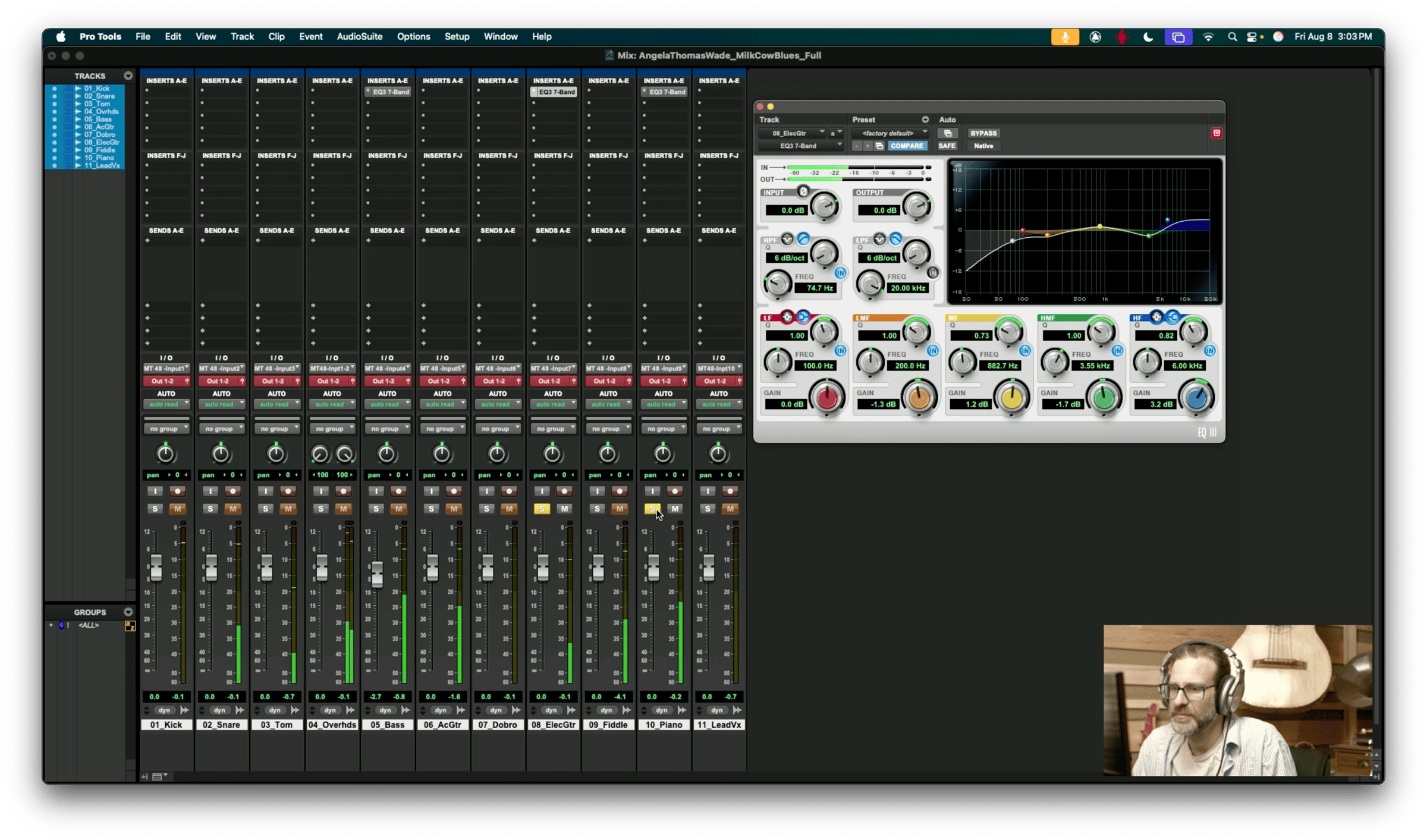
Task: Click the COMPARE button
Action: click(x=907, y=146)
